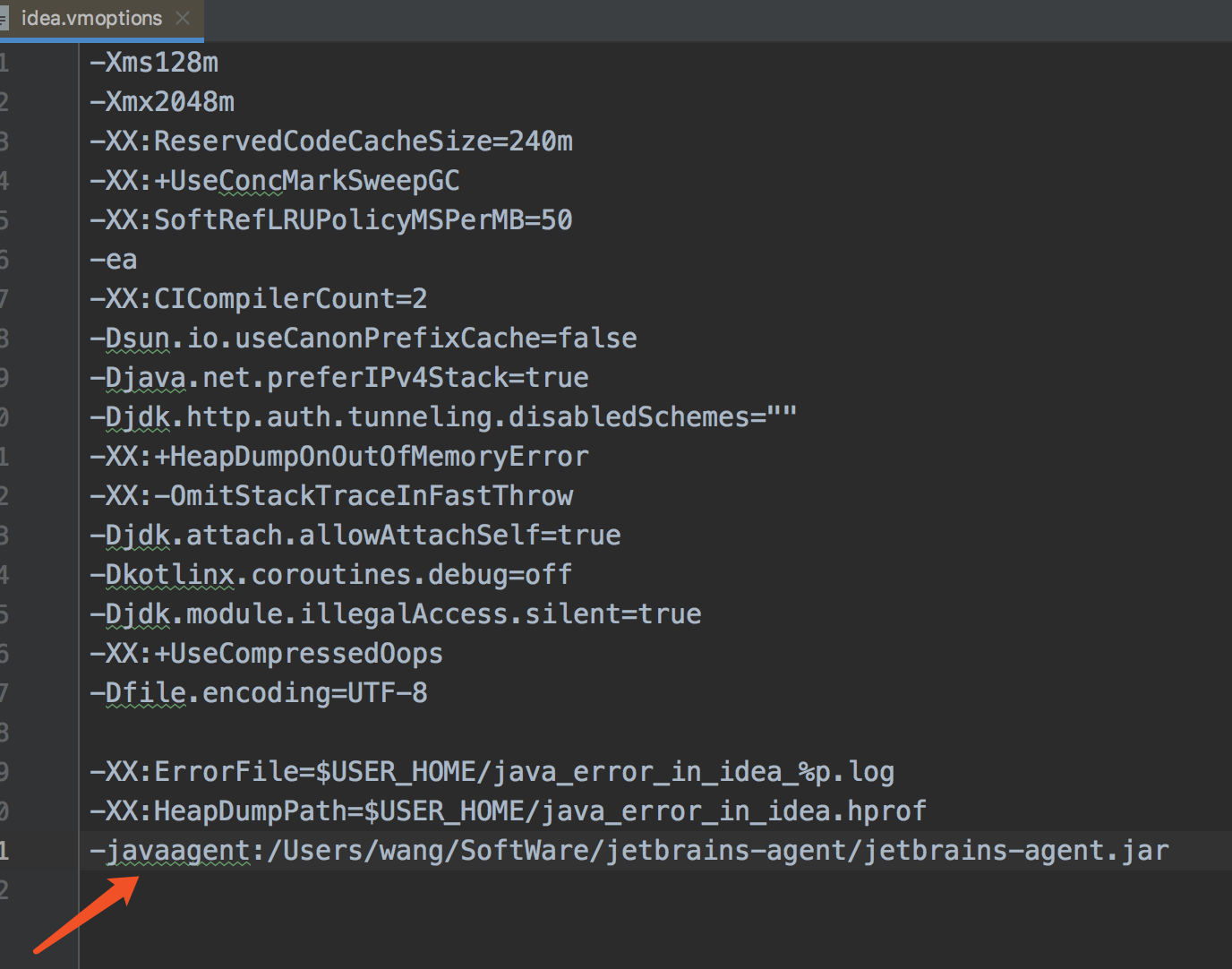Click the +HeapDumpOnOutOfMemoryError line
The width and height of the screenshot is (1232, 969).
click(339, 457)
